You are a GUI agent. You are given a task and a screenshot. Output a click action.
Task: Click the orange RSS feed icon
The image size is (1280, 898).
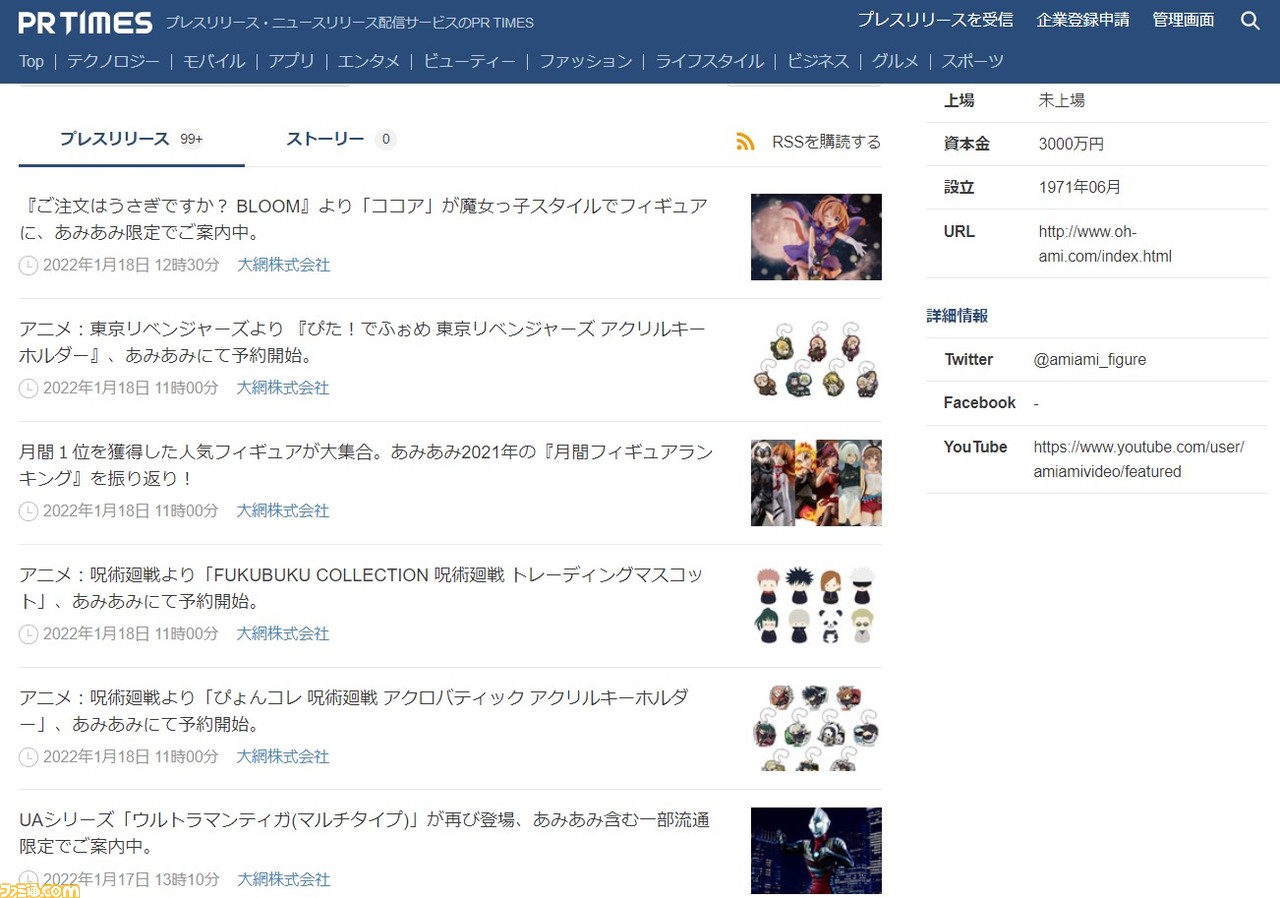745,142
